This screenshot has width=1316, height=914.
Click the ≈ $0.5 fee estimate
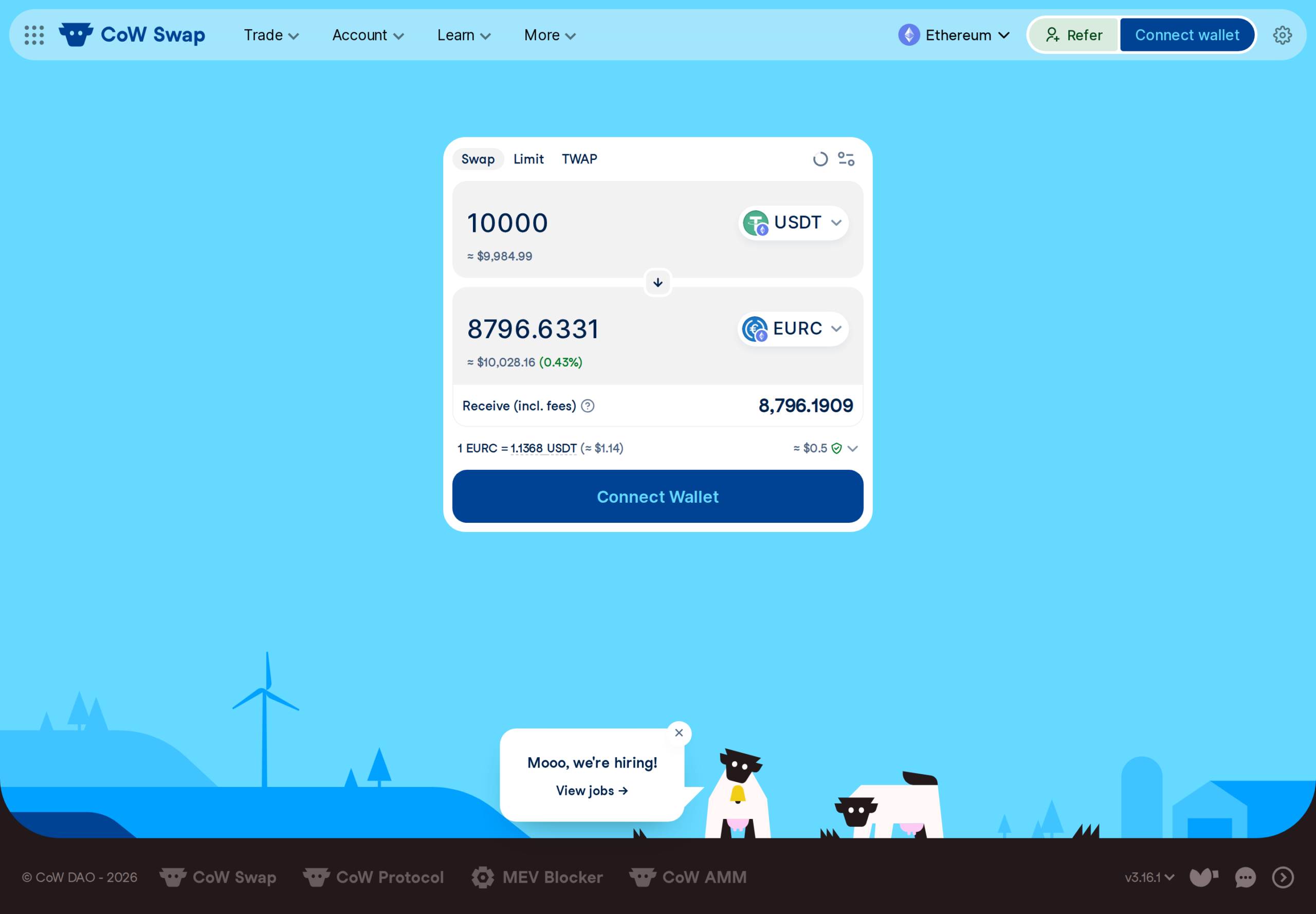(810, 448)
